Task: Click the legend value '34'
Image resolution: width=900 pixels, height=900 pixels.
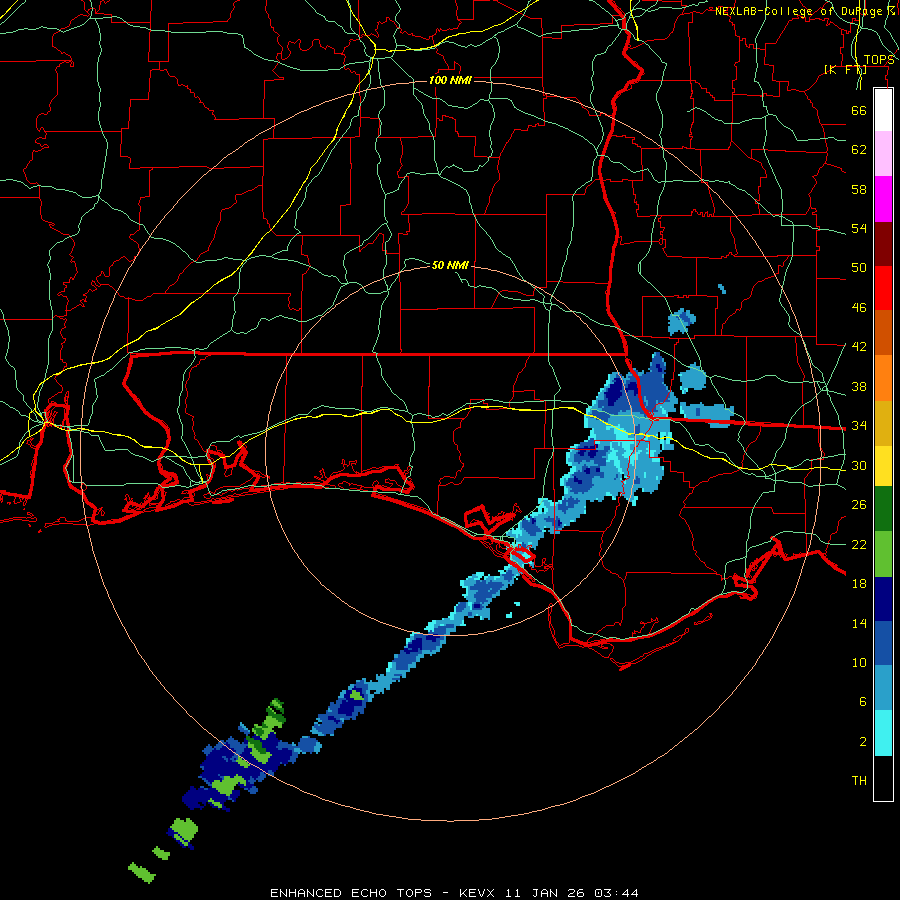Action: (x=859, y=425)
